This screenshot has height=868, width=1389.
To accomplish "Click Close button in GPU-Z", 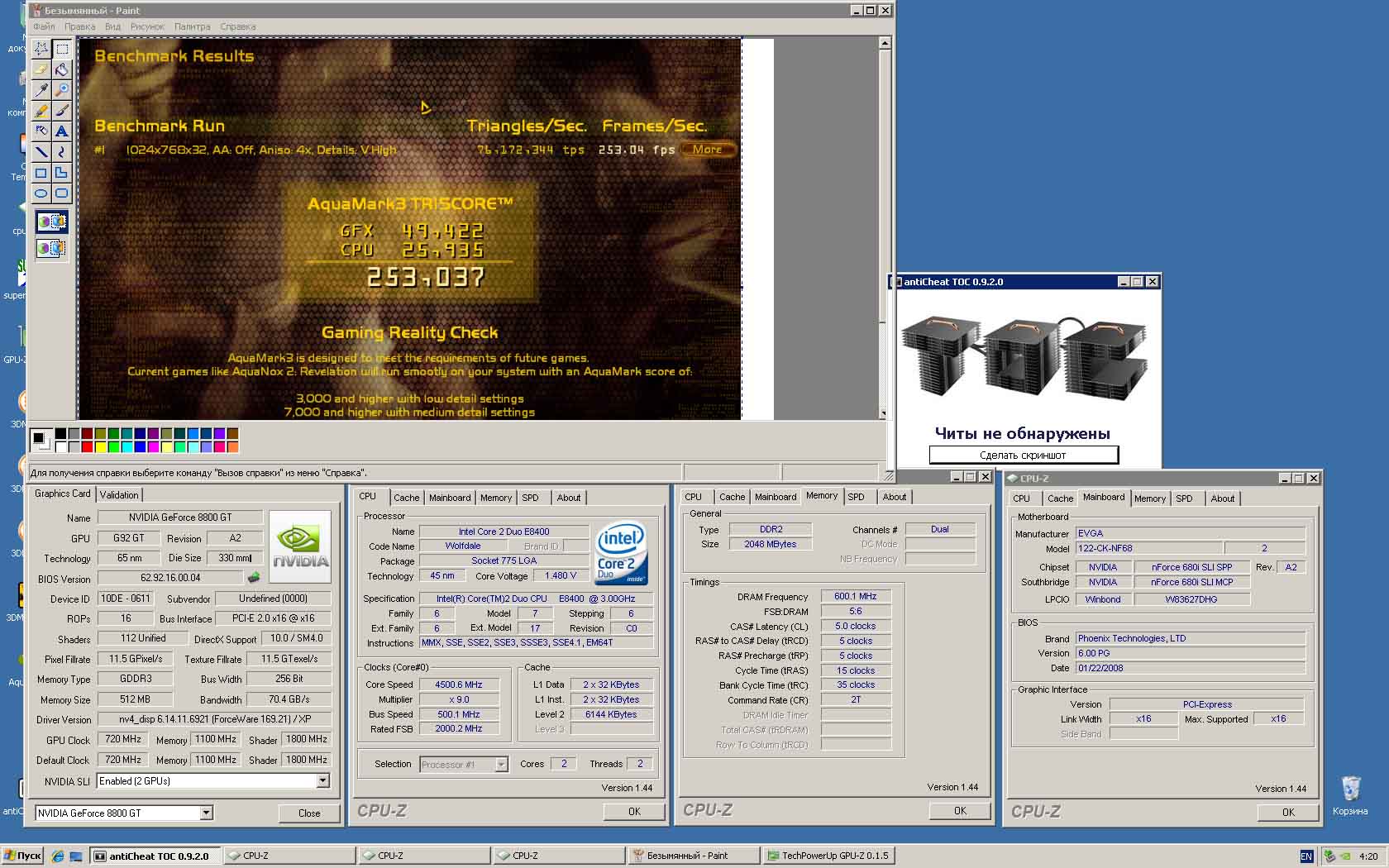I will [x=309, y=813].
